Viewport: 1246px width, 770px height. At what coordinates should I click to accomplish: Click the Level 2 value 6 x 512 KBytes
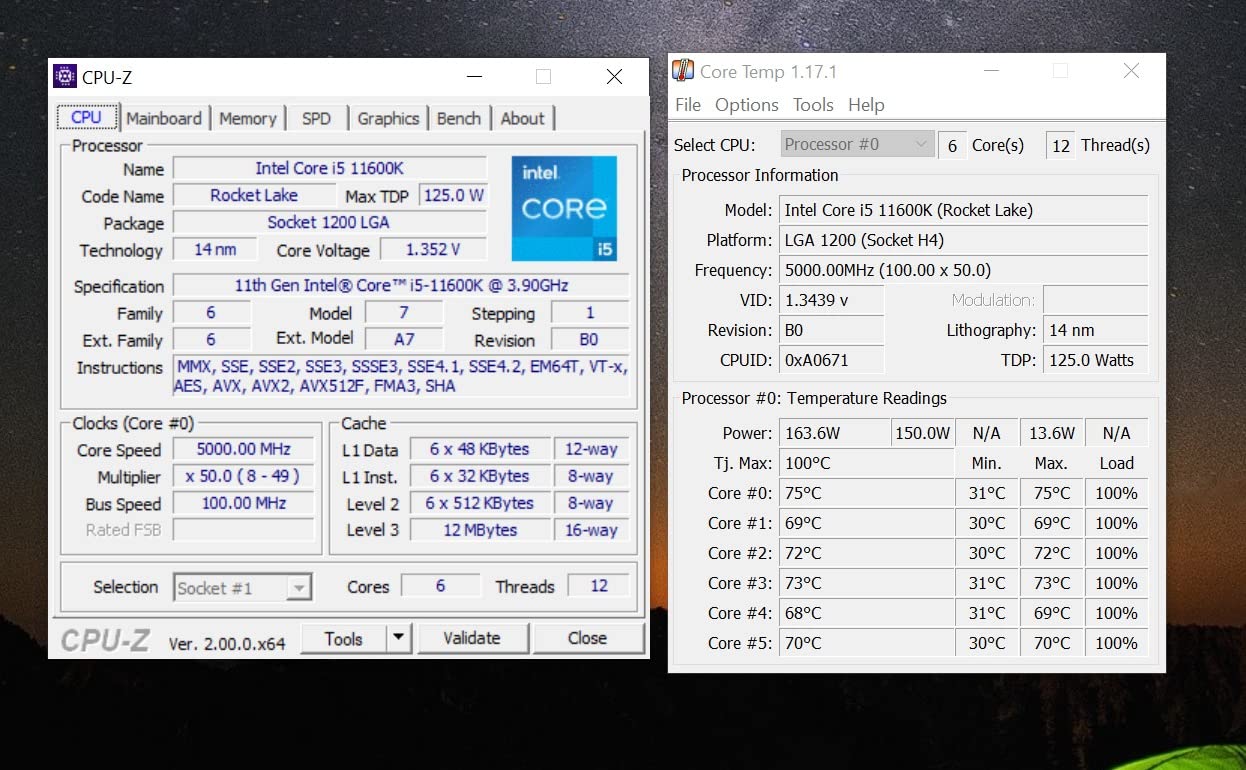[479, 503]
